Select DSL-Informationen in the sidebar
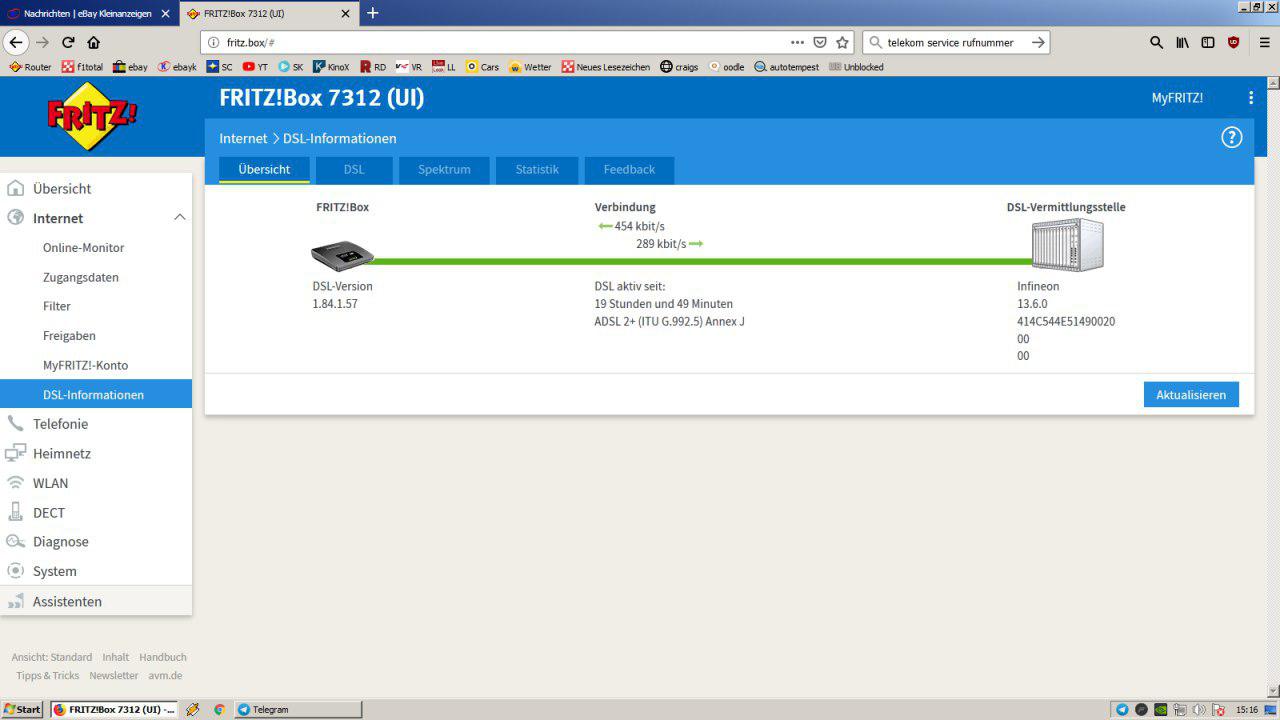This screenshot has width=1280, height=720. (96, 394)
